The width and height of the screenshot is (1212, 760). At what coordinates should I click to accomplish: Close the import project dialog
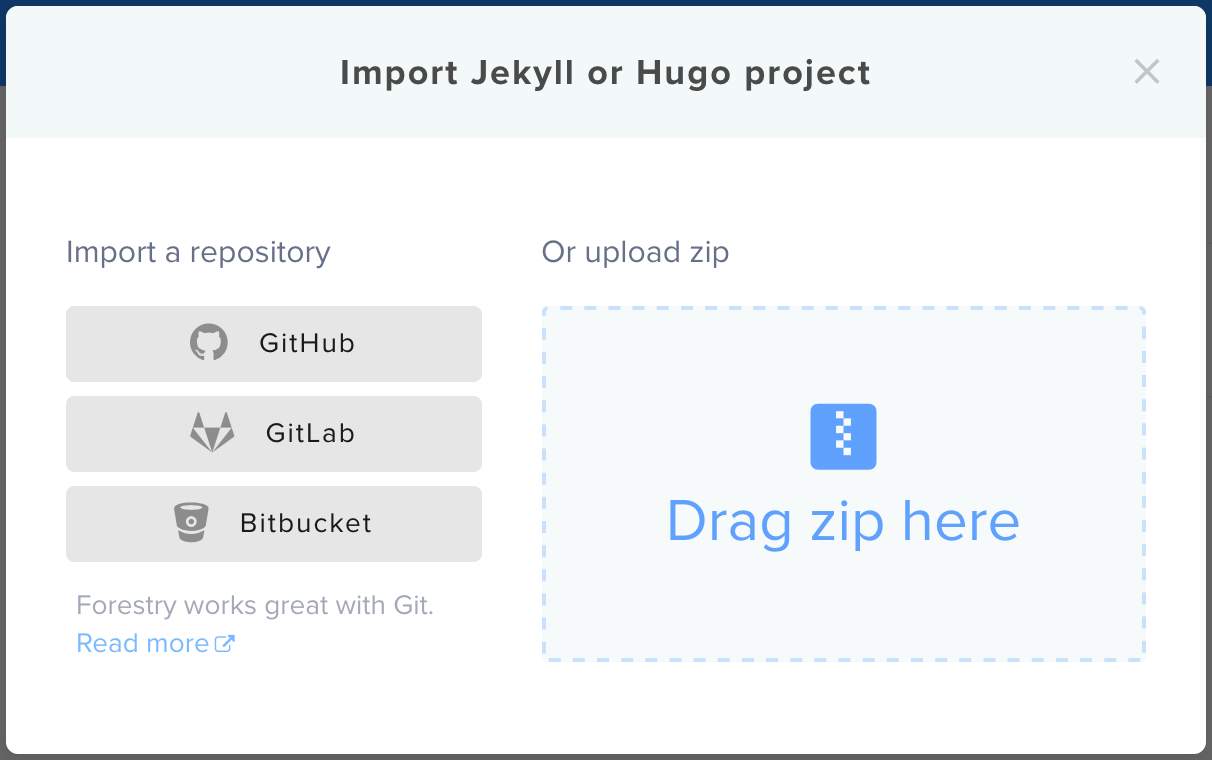[x=1146, y=72]
